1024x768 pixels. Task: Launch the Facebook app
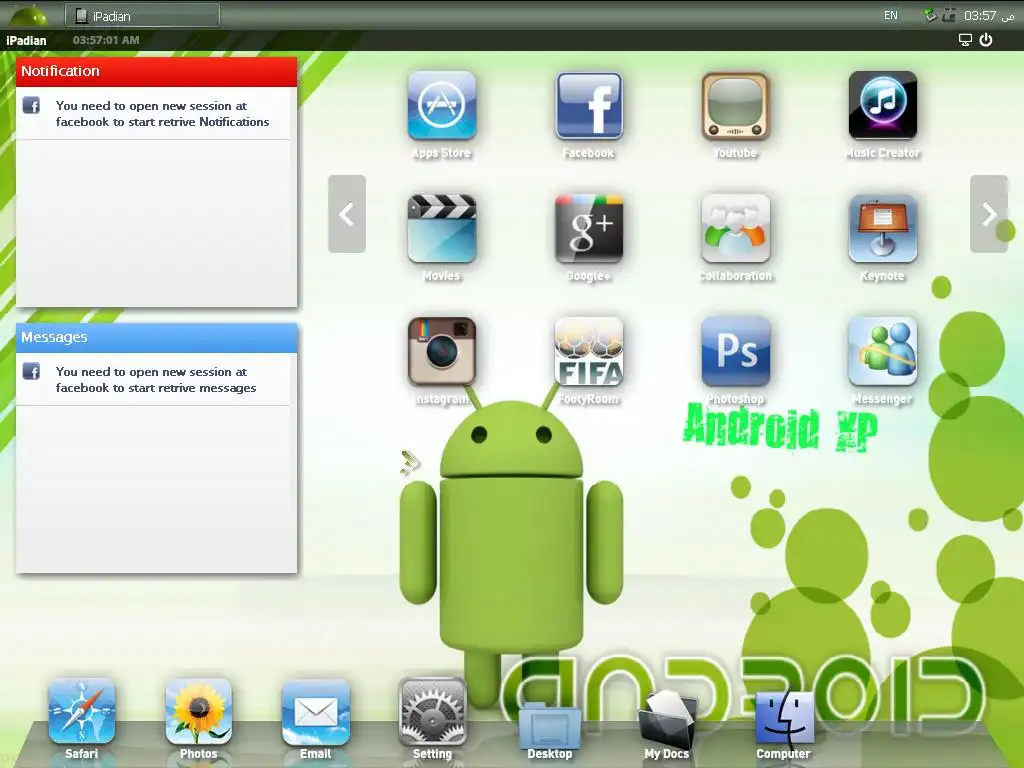pyautogui.click(x=588, y=106)
